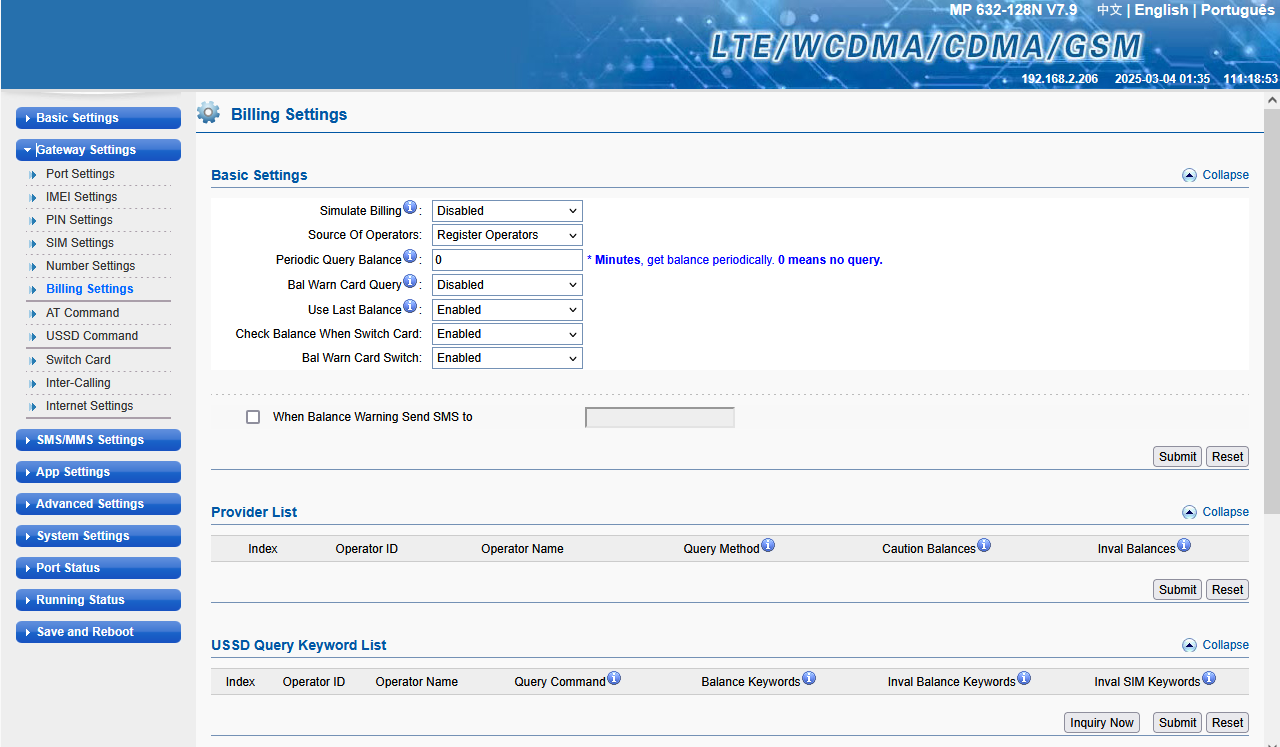Image resolution: width=1280 pixels, height=747 pixels.
Task: Click the Periodic Query Balance input field
Action: [507, 260]
